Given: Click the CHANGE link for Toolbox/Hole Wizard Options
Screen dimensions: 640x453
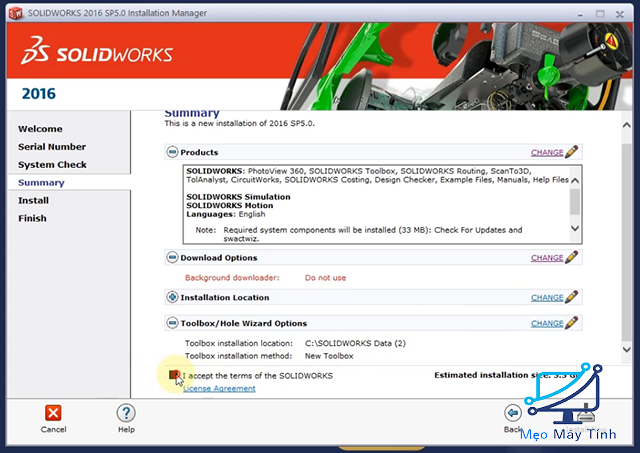Looking at the screenshot, I should click(547, 323).
